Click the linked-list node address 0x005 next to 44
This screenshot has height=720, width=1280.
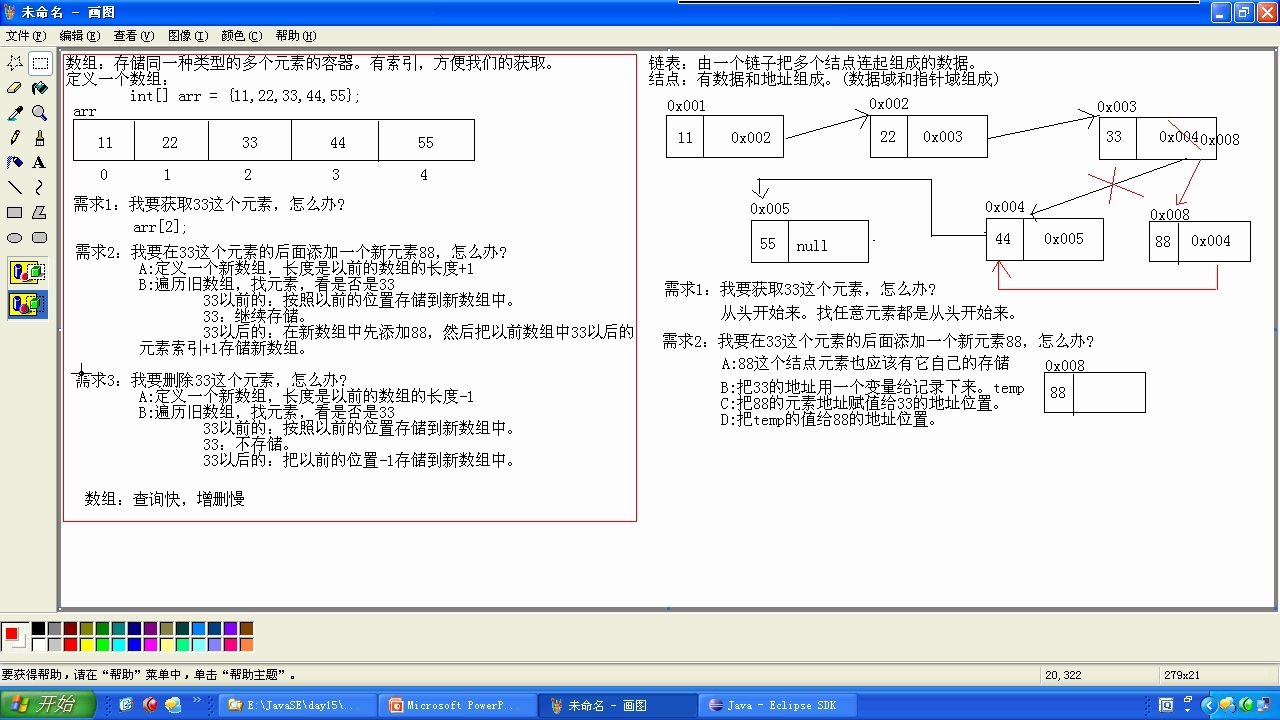pyautogui.click(x=1063, y=240)
